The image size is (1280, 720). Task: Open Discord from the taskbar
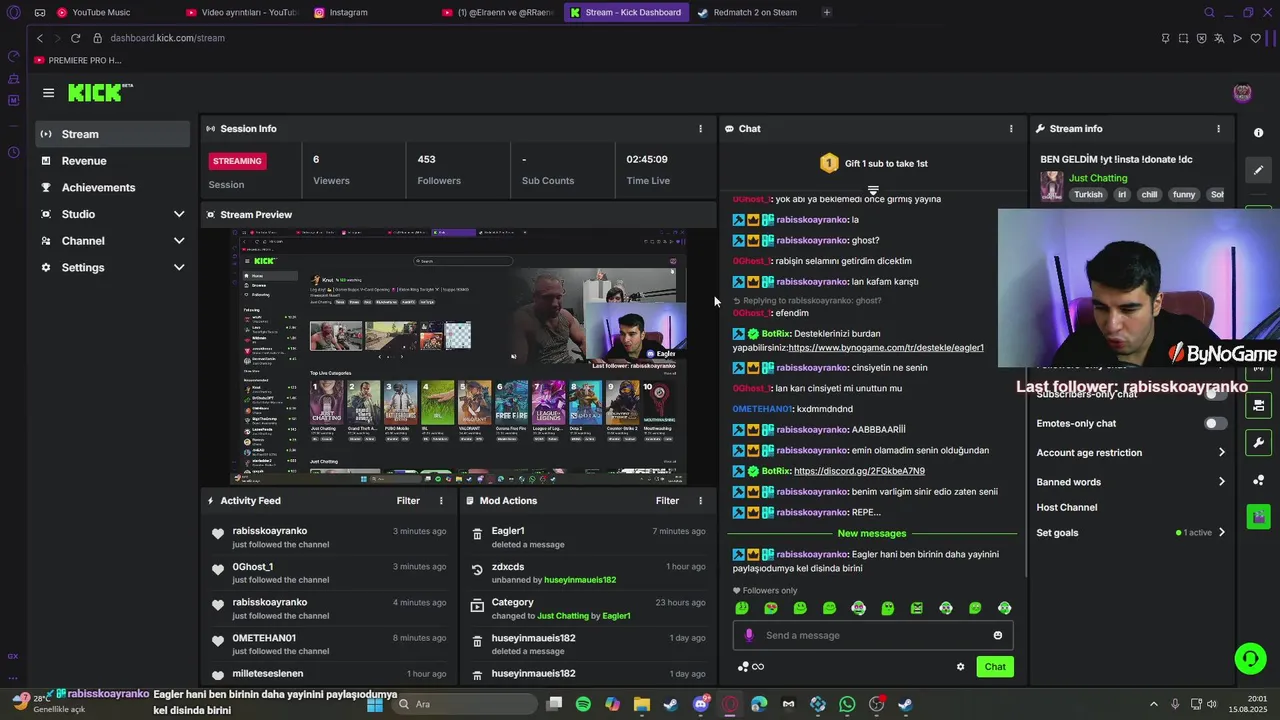point(701,704)
